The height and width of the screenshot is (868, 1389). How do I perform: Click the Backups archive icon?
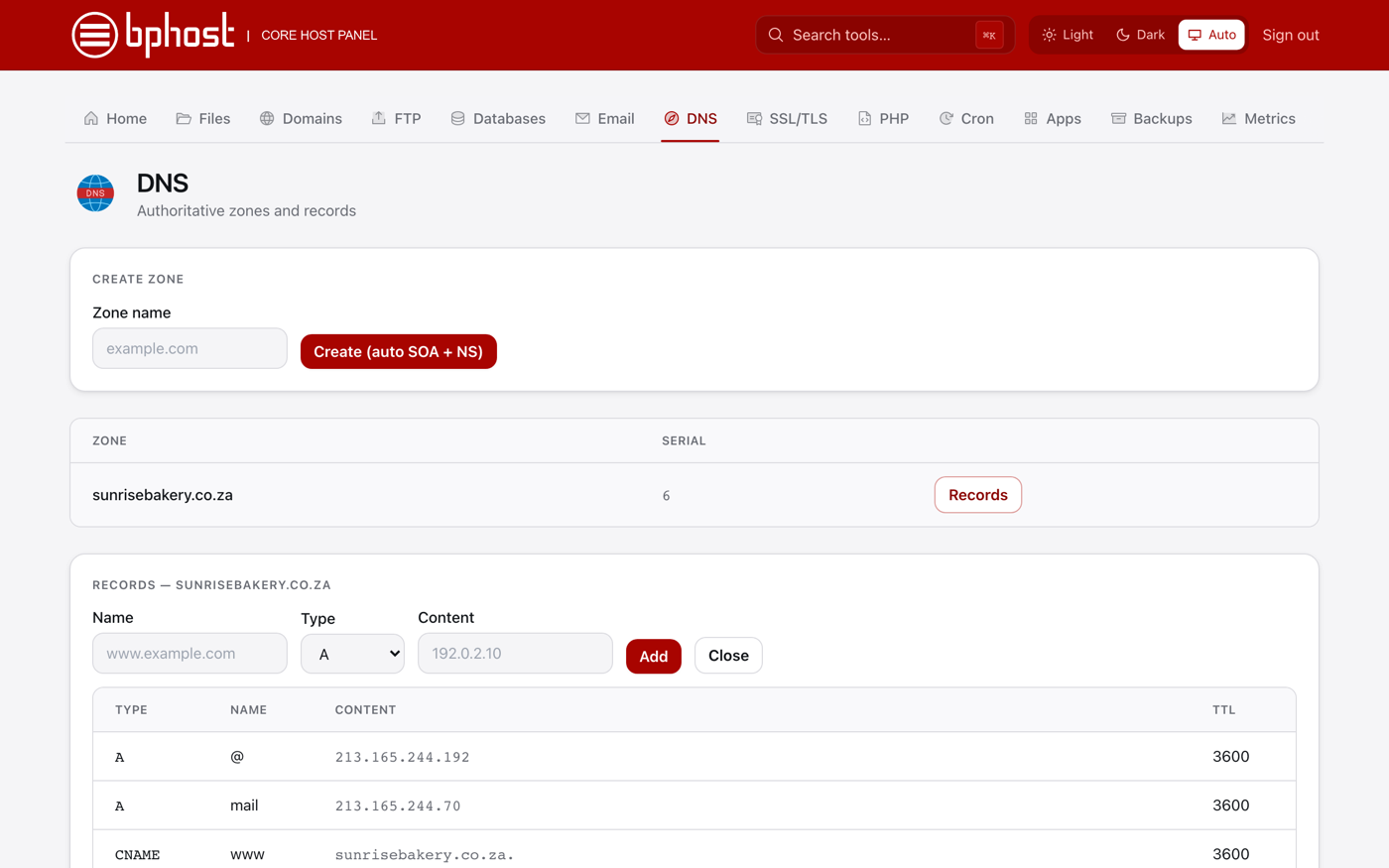[1118, 118]
